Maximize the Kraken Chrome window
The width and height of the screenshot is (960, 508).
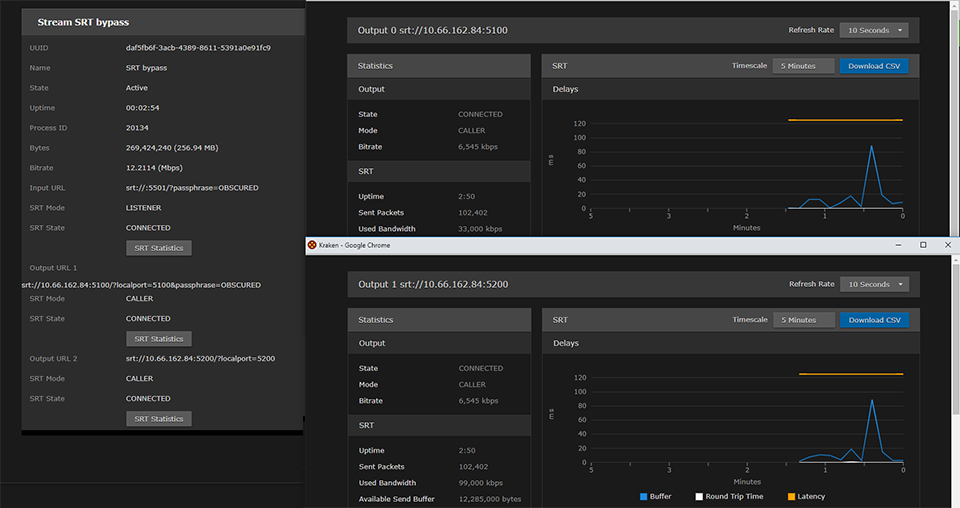[x=922, y=245]
